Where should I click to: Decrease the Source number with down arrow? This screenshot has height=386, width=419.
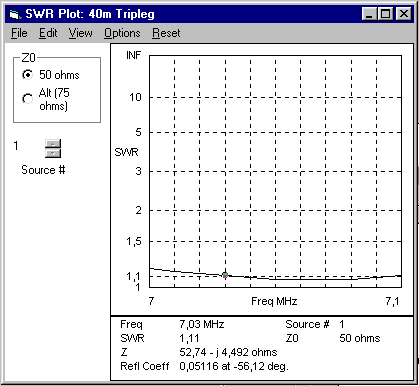tap(53, 153)
